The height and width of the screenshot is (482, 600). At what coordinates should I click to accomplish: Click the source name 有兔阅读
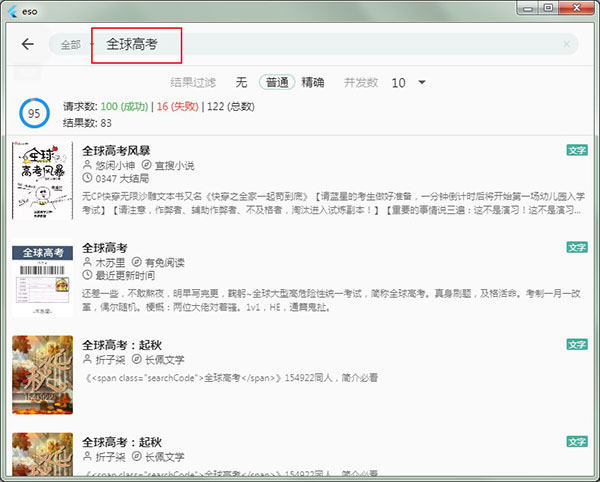[165, 262]
